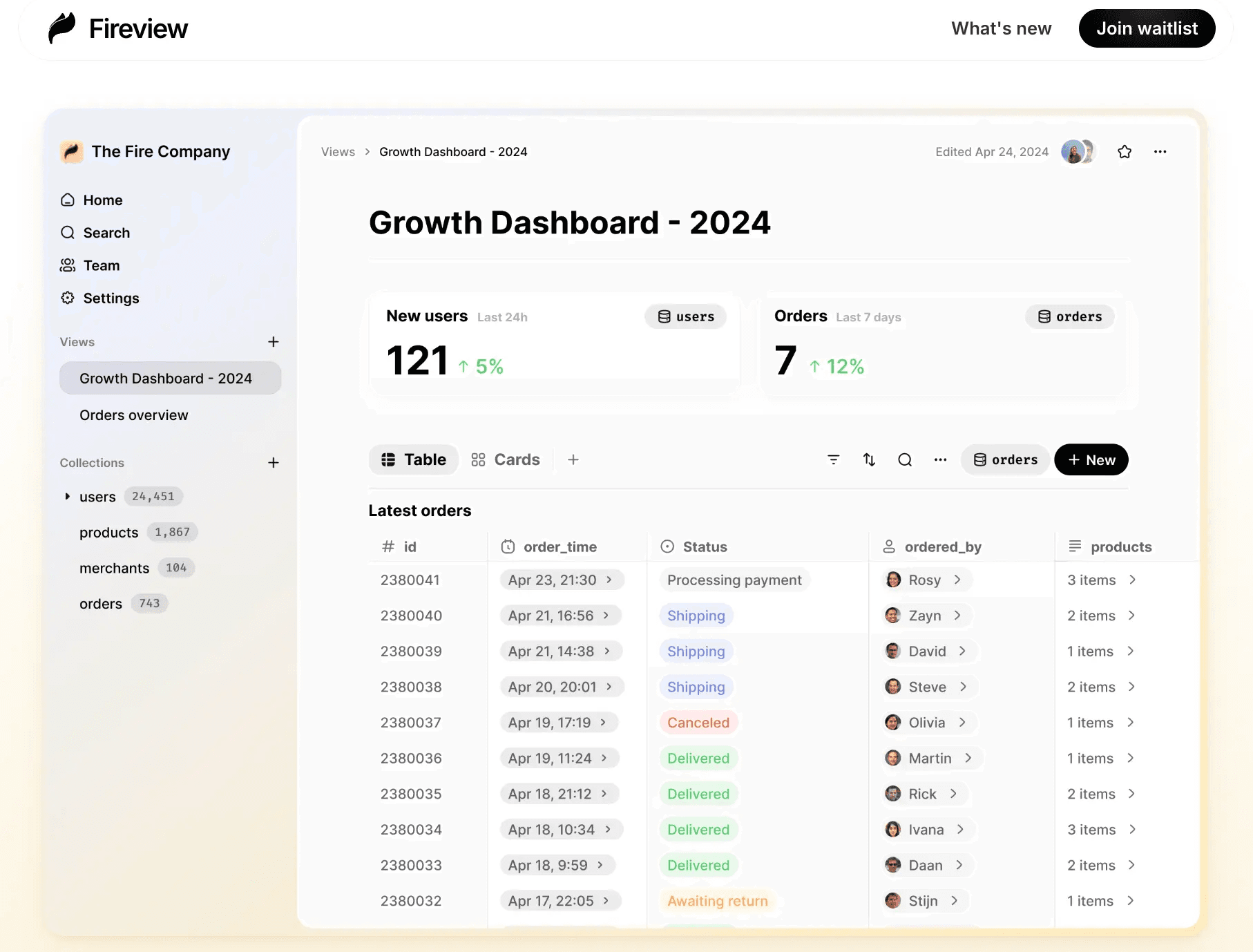Image resolution: width=1253 pixels, height=952 pixels.
Task: Open the filter icon above the table
Action: coord(833,460)
